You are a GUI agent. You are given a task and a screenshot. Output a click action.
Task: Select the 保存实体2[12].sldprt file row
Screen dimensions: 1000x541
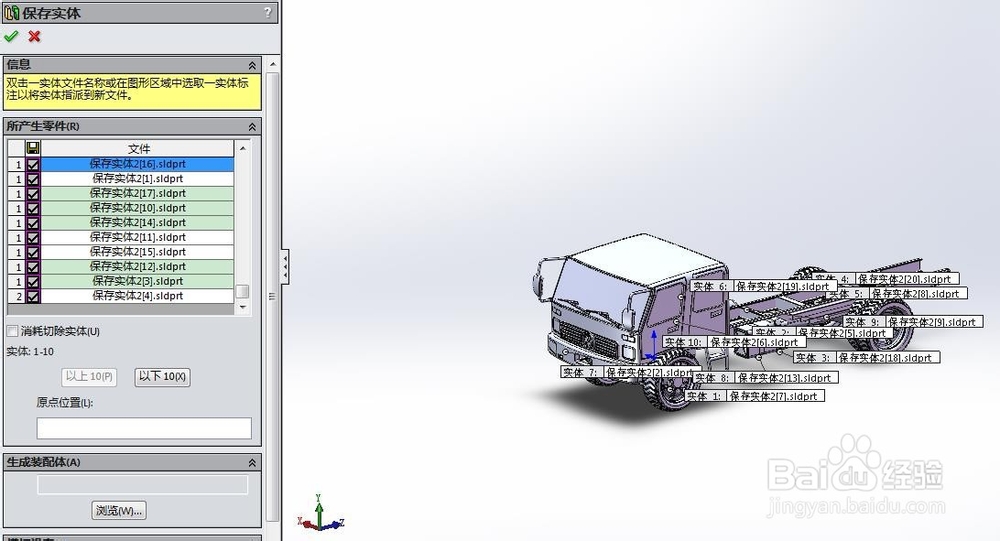tap(137, 267)
